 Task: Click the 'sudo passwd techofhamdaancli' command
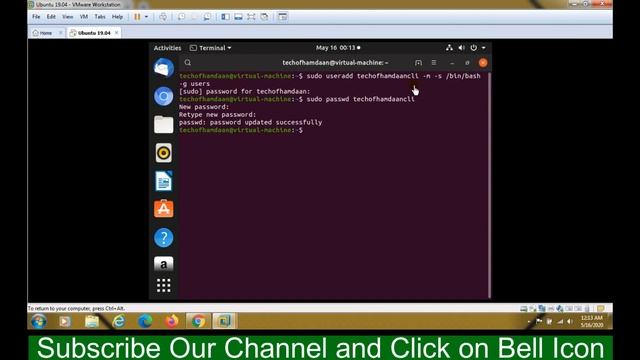tap(360, 99)
